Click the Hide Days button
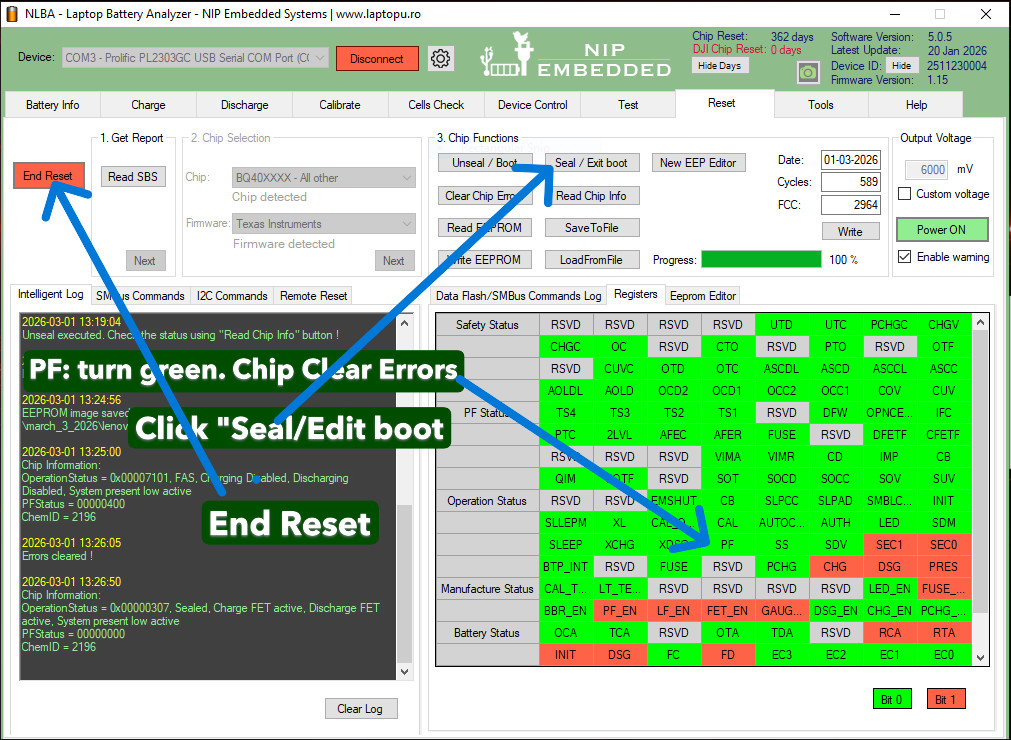Viewport: 1011px width, 740px height. [x=720, y=66]
